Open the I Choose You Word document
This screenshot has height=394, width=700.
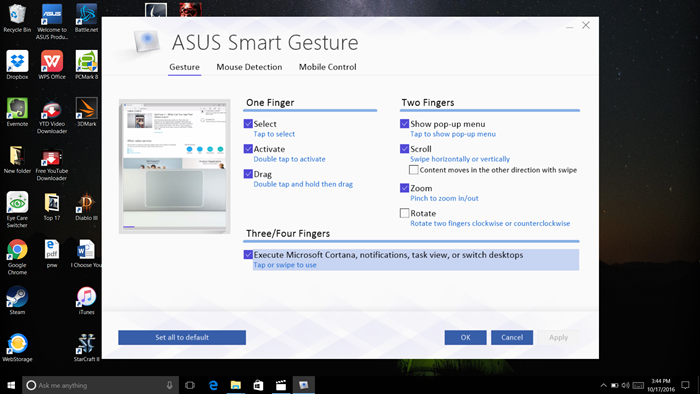coord(86,253)
